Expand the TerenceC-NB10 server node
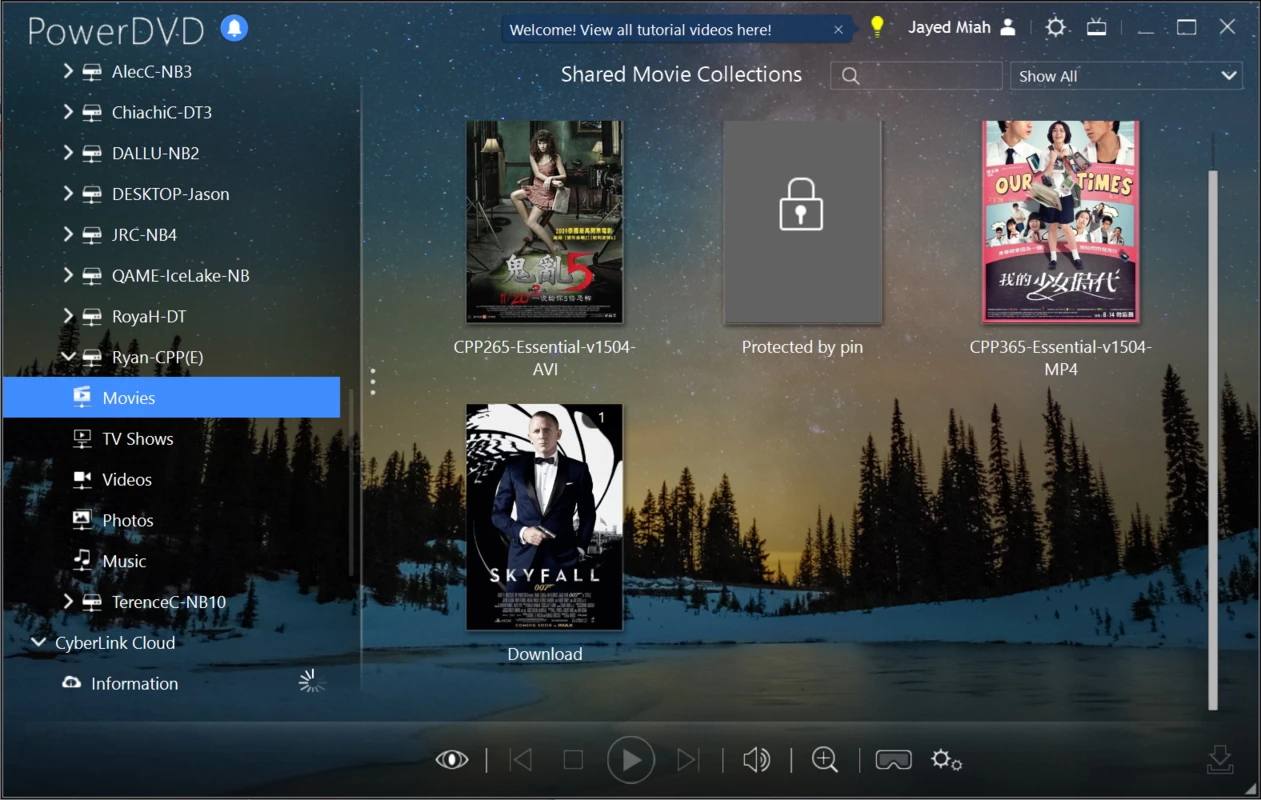The height and width of the screenshot is (800, 1261). click(68, 602)
